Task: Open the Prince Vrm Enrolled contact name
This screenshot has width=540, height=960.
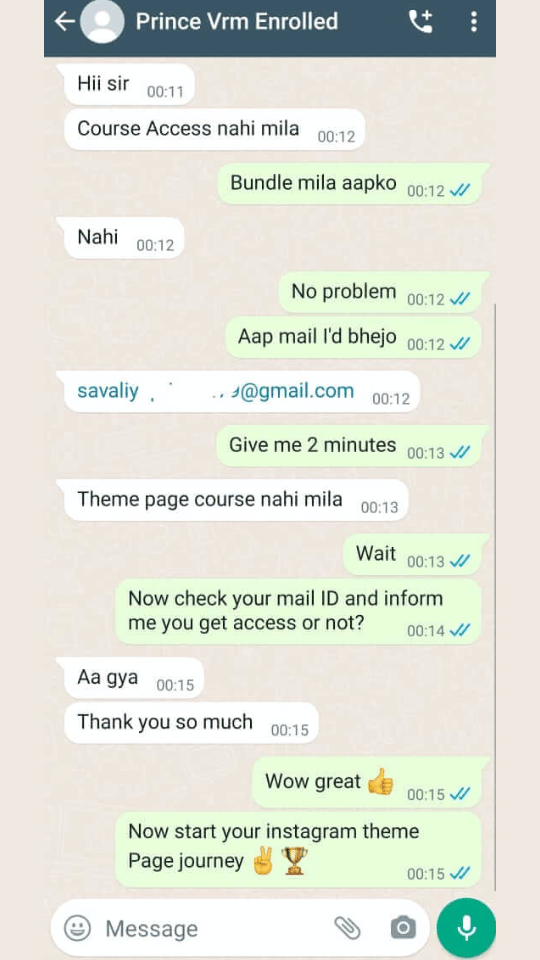Action: [236, 21]
